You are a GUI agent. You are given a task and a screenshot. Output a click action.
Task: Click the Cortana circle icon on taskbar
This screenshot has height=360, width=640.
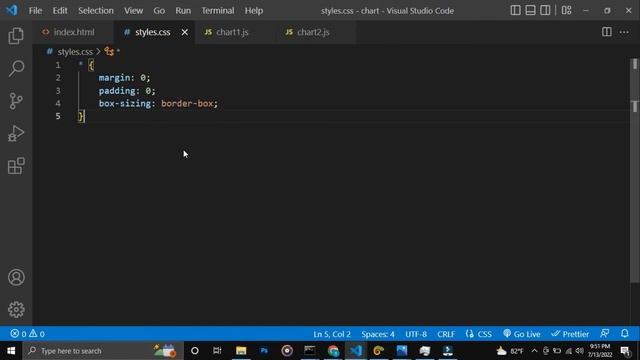(195, 351)
